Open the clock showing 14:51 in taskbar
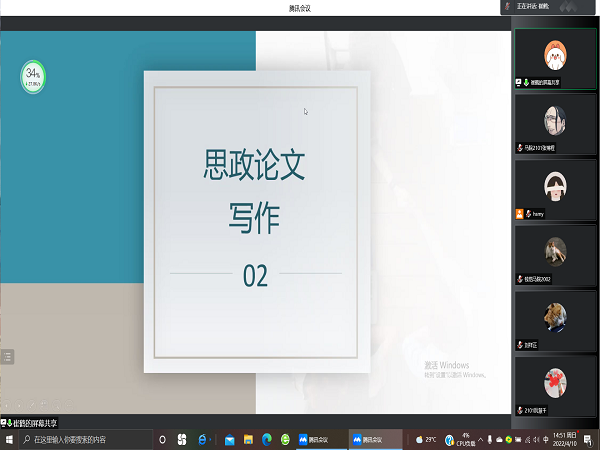 (564, 439)
